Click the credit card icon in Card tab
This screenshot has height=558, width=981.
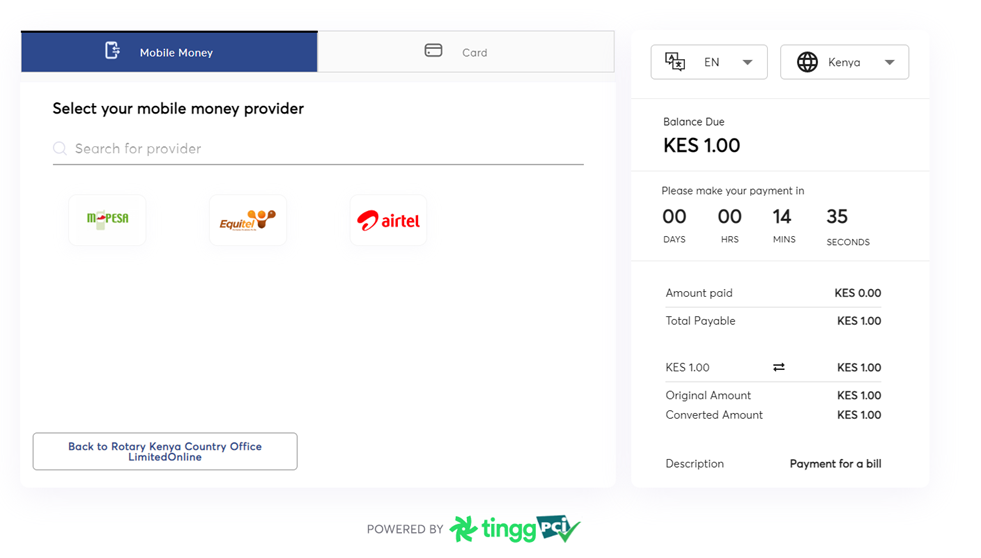pos(433,51)
